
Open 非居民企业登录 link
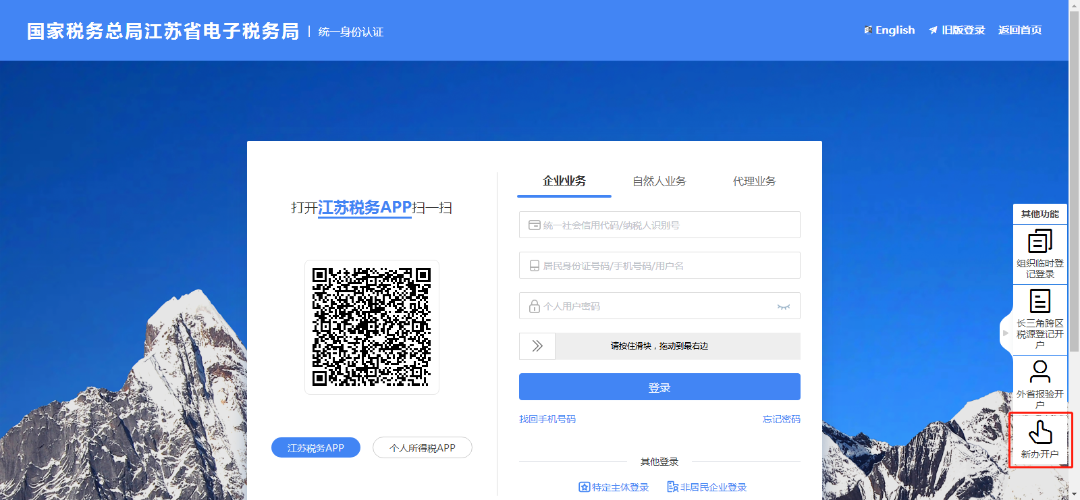pyautogui.click(x=707, y=487)
